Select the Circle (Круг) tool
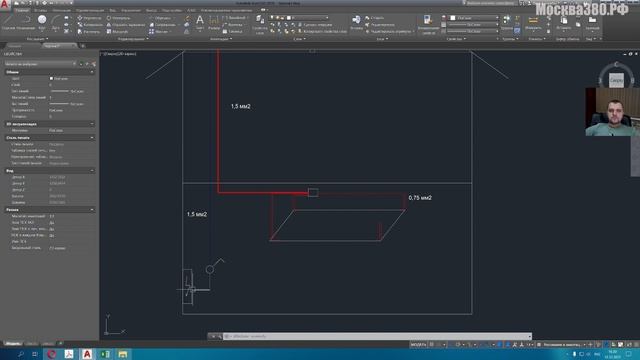Screen dimensions: 640x360 pos(42,22)
